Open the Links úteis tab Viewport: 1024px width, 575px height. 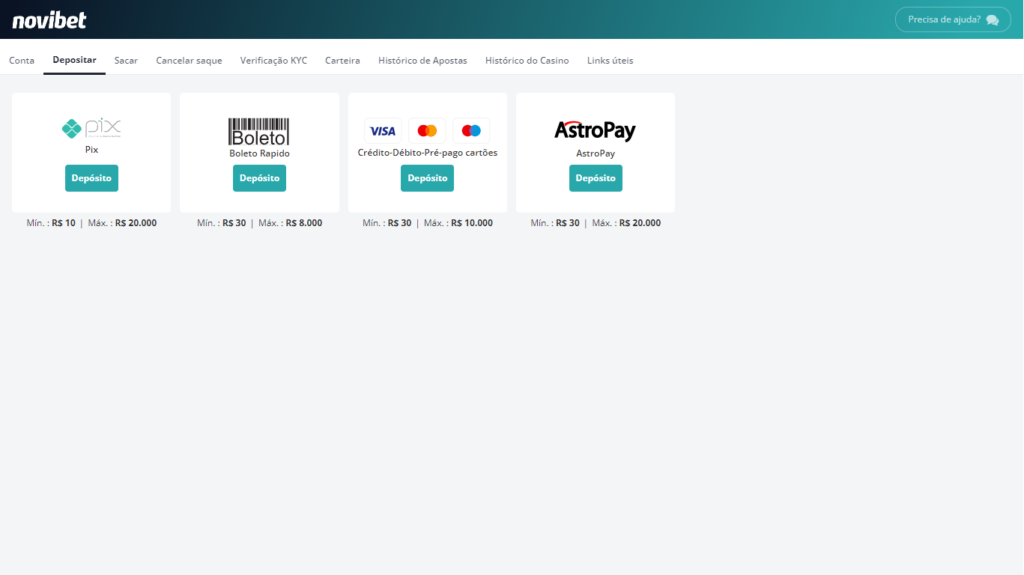click(x=610, y=60)
